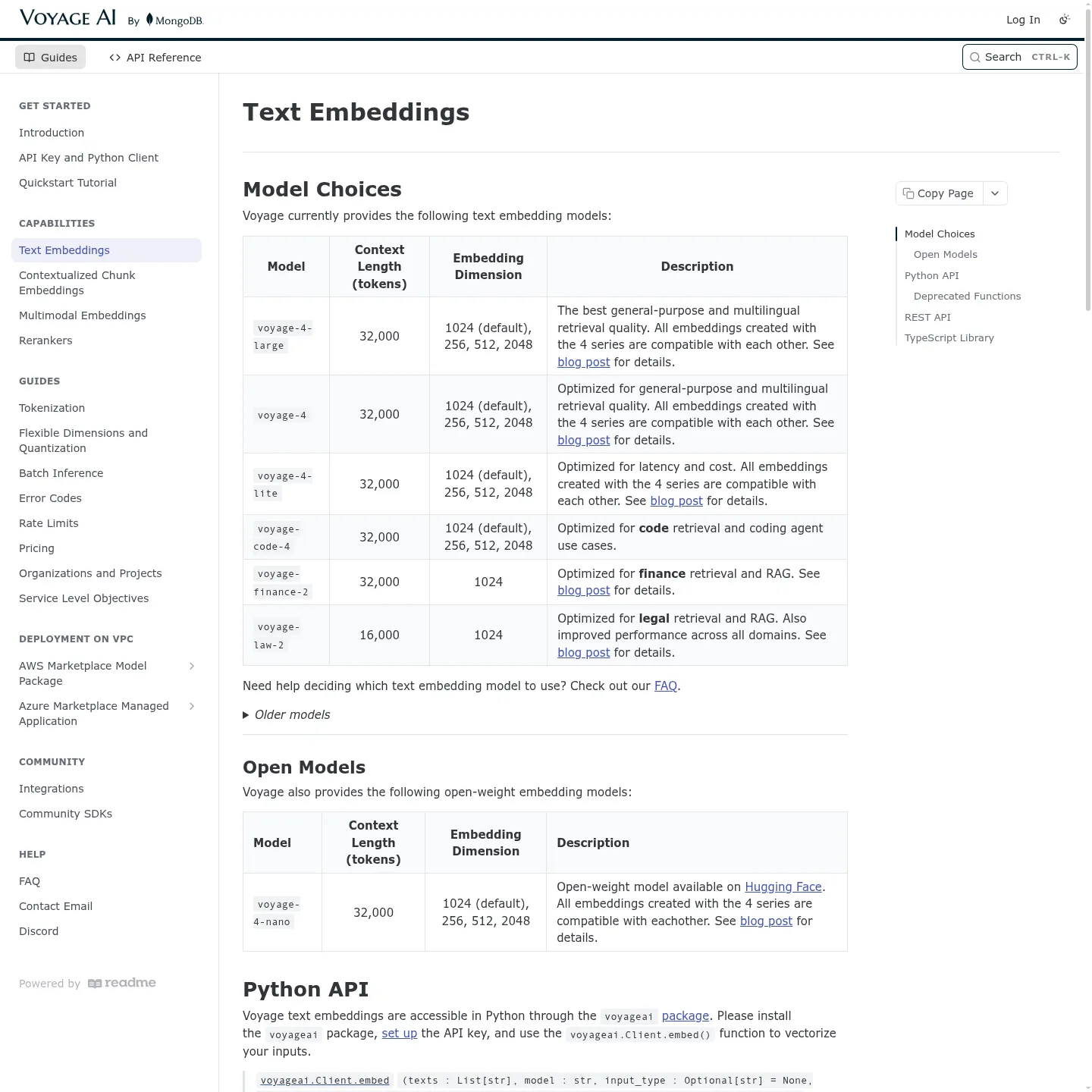Switch to the API Reference tab
Viewport: 1092px width, 1092px height.
click(x=155, y=58)
